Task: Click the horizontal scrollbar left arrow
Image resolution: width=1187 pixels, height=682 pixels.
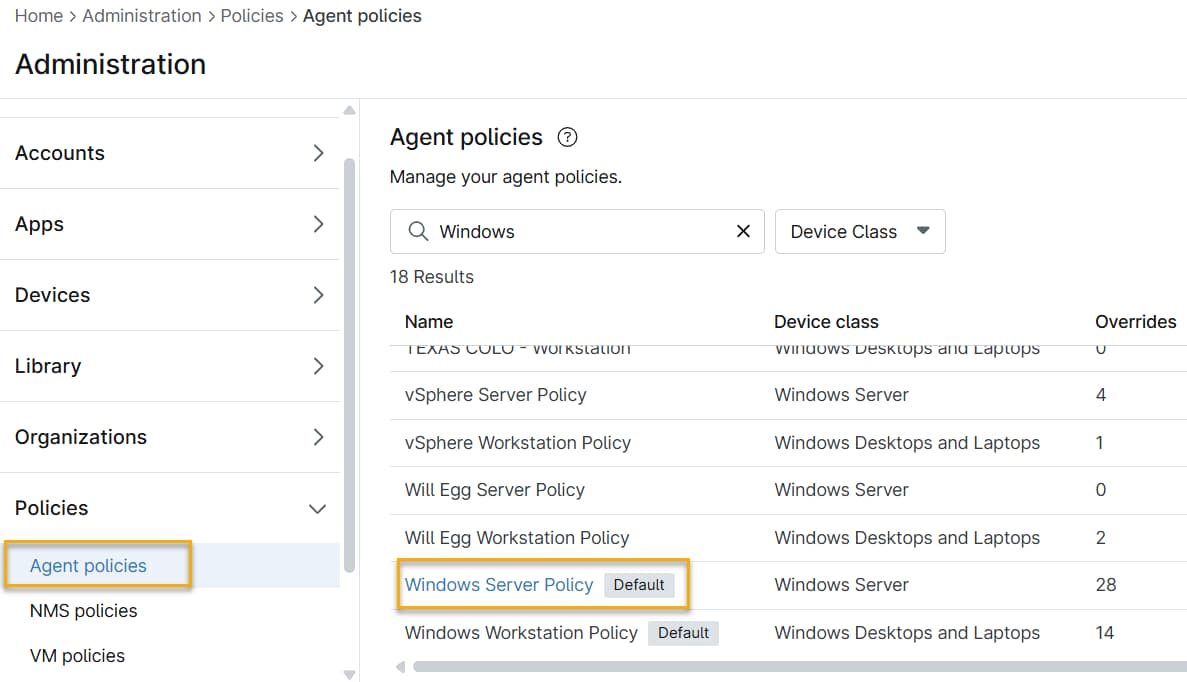Action: point(401,667)
